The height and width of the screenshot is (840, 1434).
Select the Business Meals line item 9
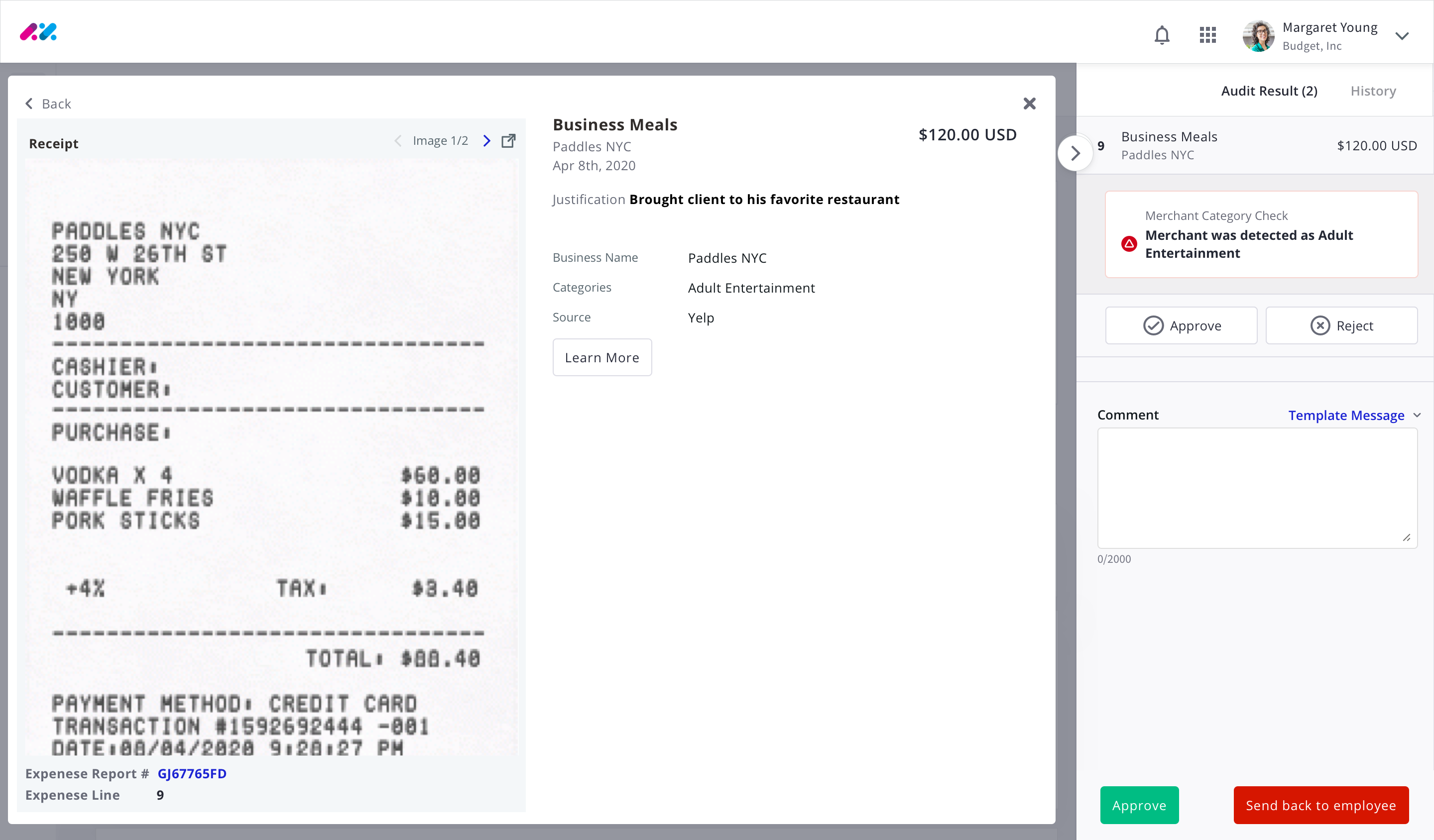[1255, 146]
